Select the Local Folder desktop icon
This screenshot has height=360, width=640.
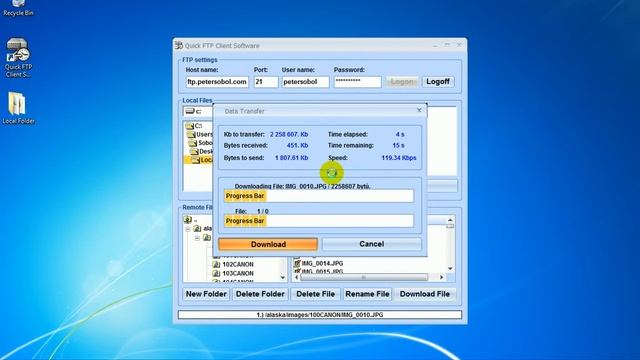[x=18, y=108]
